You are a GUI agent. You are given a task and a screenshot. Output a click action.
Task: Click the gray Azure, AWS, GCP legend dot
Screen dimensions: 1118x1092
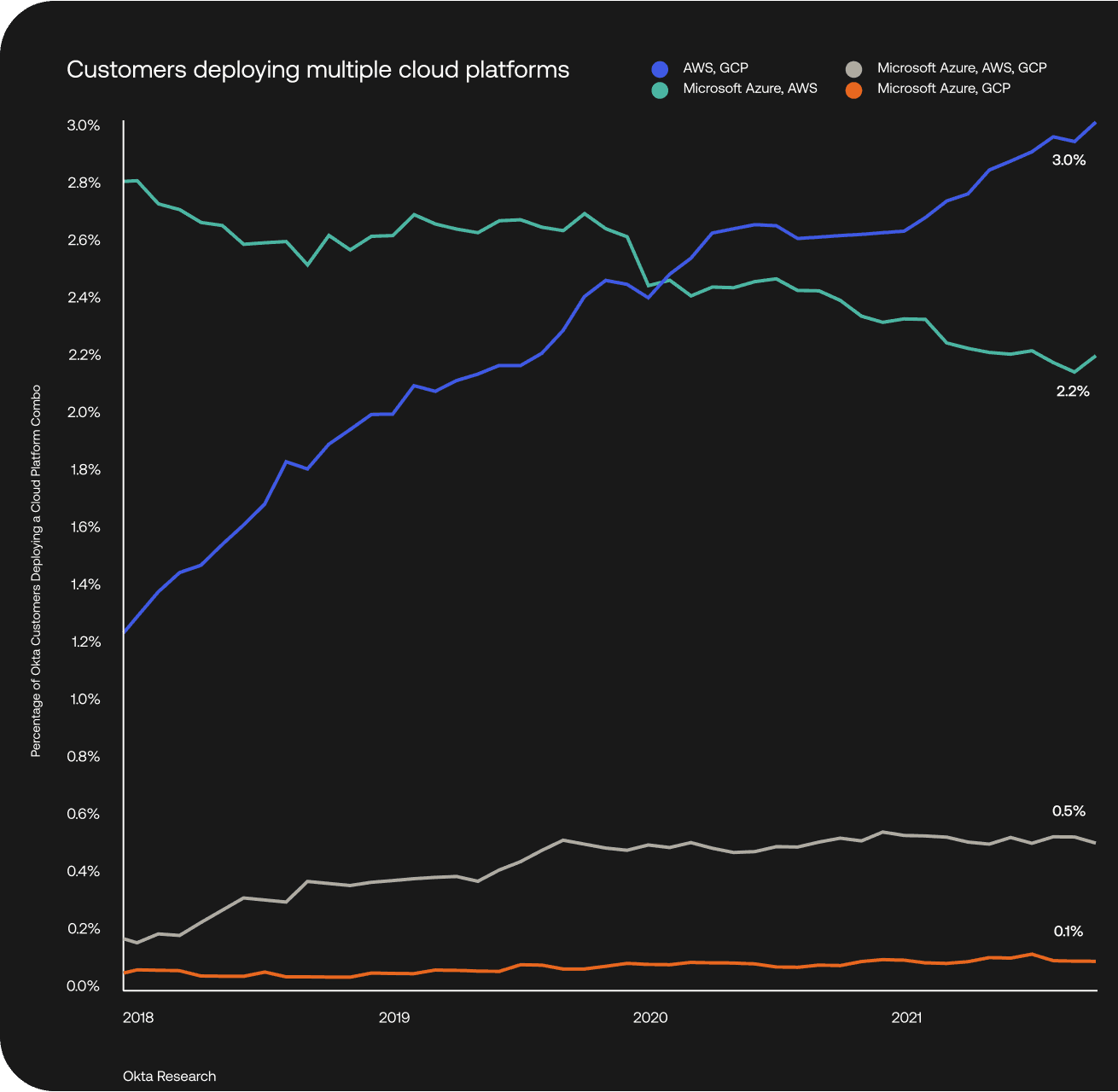click(x=853, y=69)
